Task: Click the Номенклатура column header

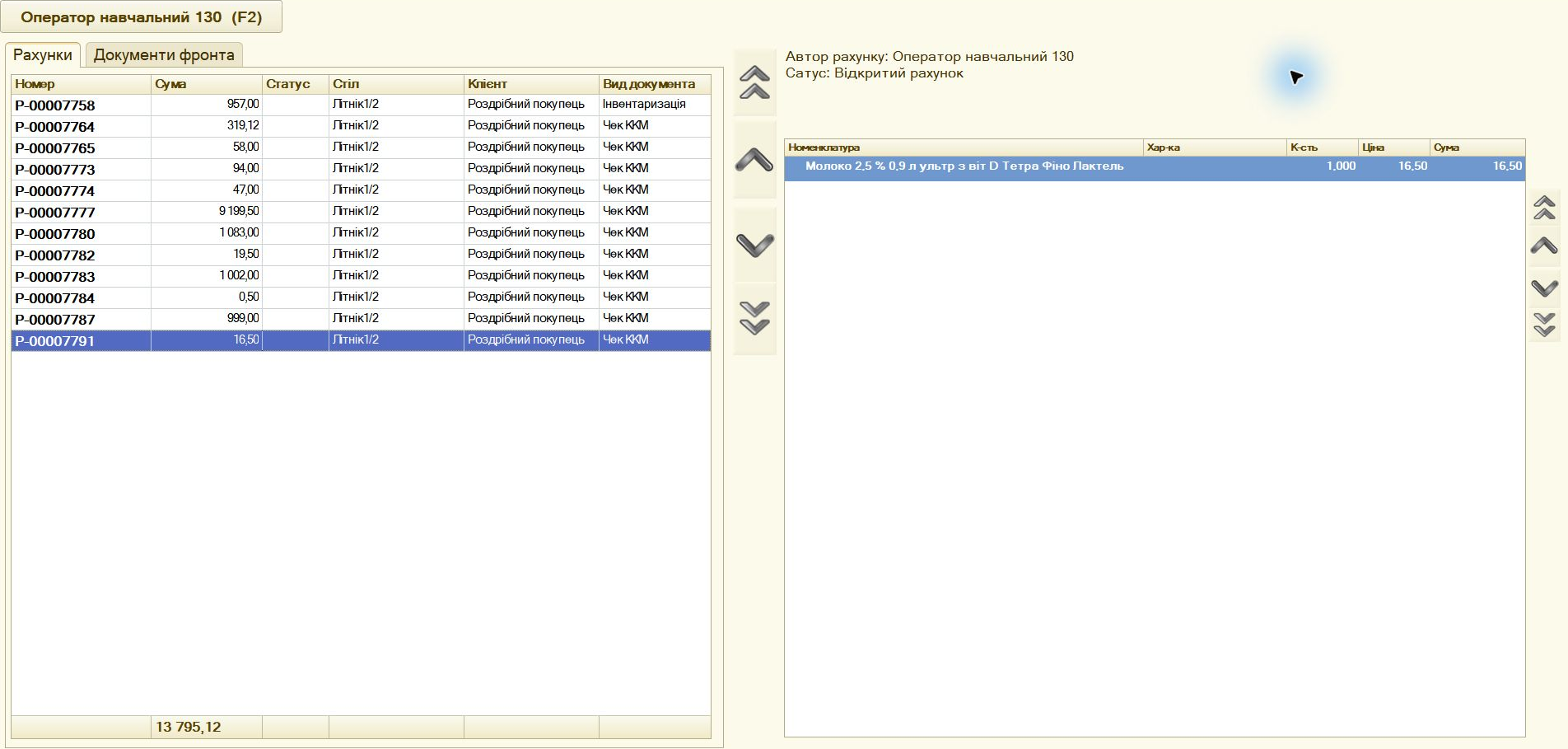Action: [964, 147]
